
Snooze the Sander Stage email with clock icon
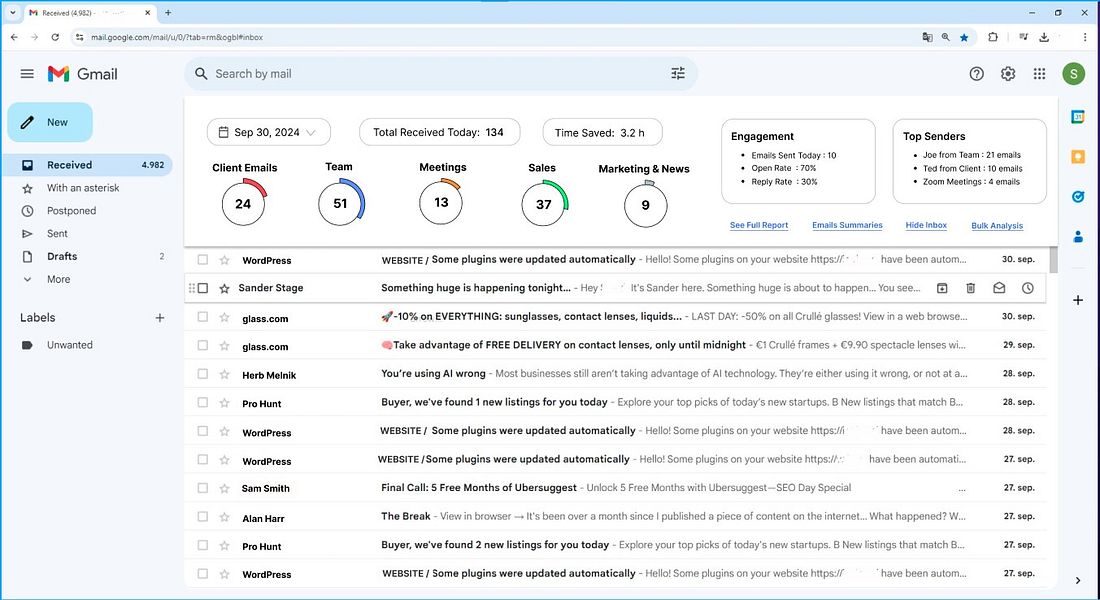1028,288
